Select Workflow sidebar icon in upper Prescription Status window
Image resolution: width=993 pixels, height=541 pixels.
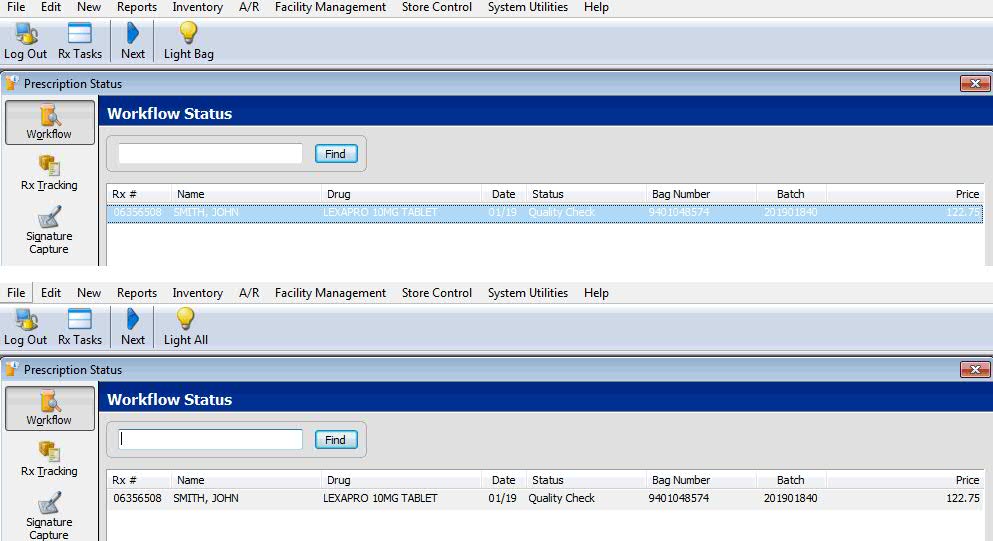click(x=50, y=122)
